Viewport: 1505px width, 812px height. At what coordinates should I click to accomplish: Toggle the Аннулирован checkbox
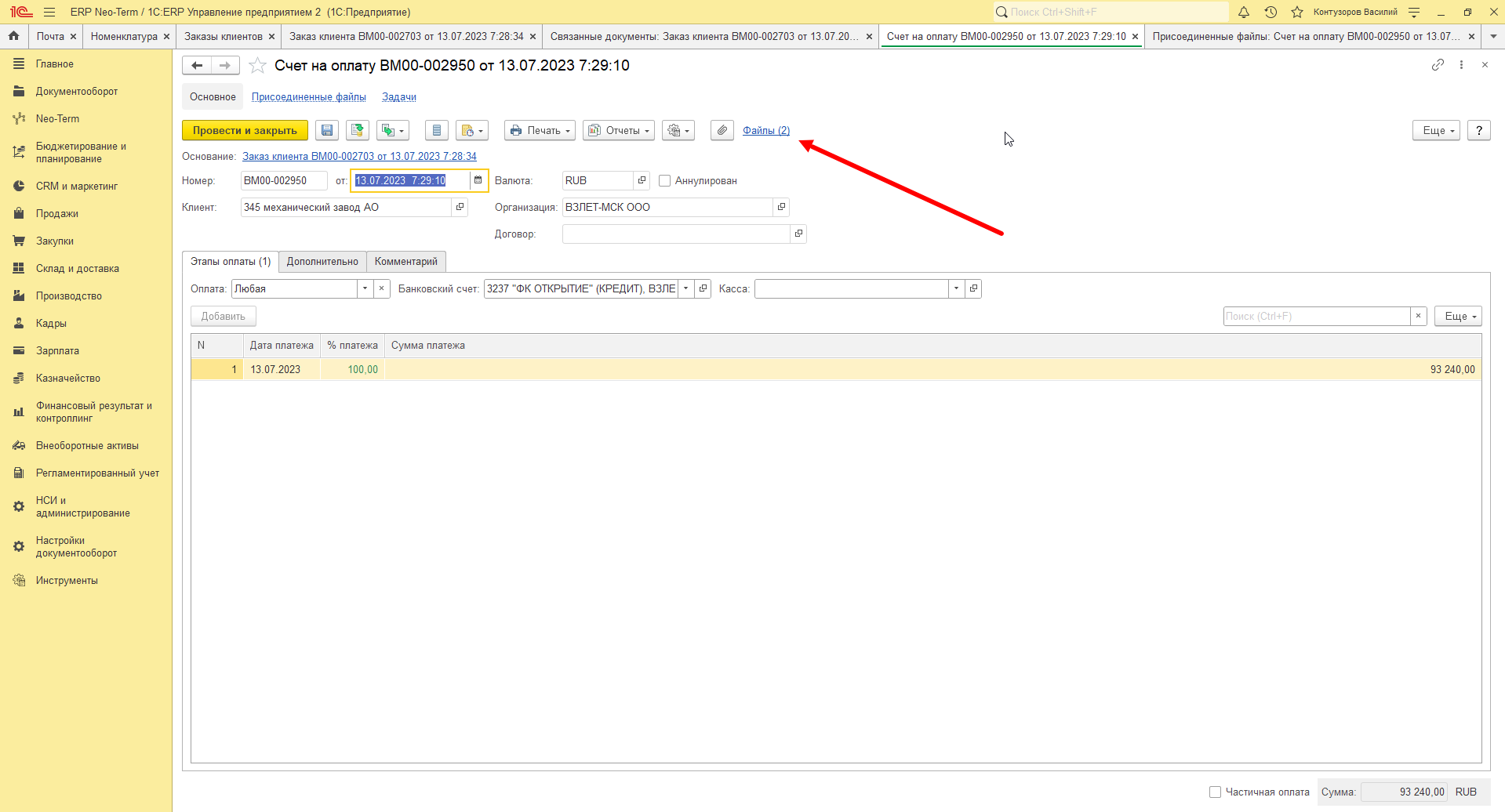(665, 180)
